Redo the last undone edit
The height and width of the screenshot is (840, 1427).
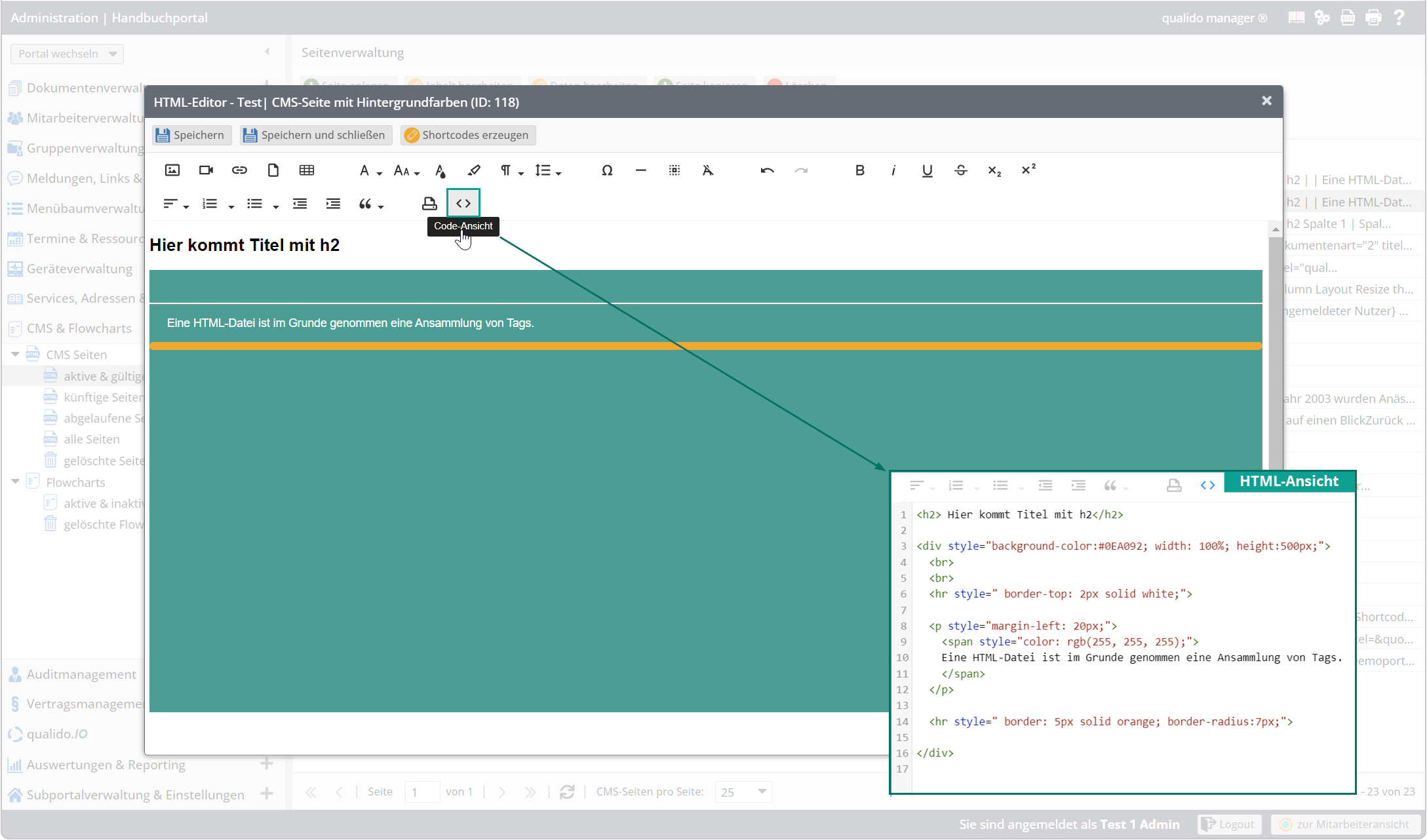[801, 170]
